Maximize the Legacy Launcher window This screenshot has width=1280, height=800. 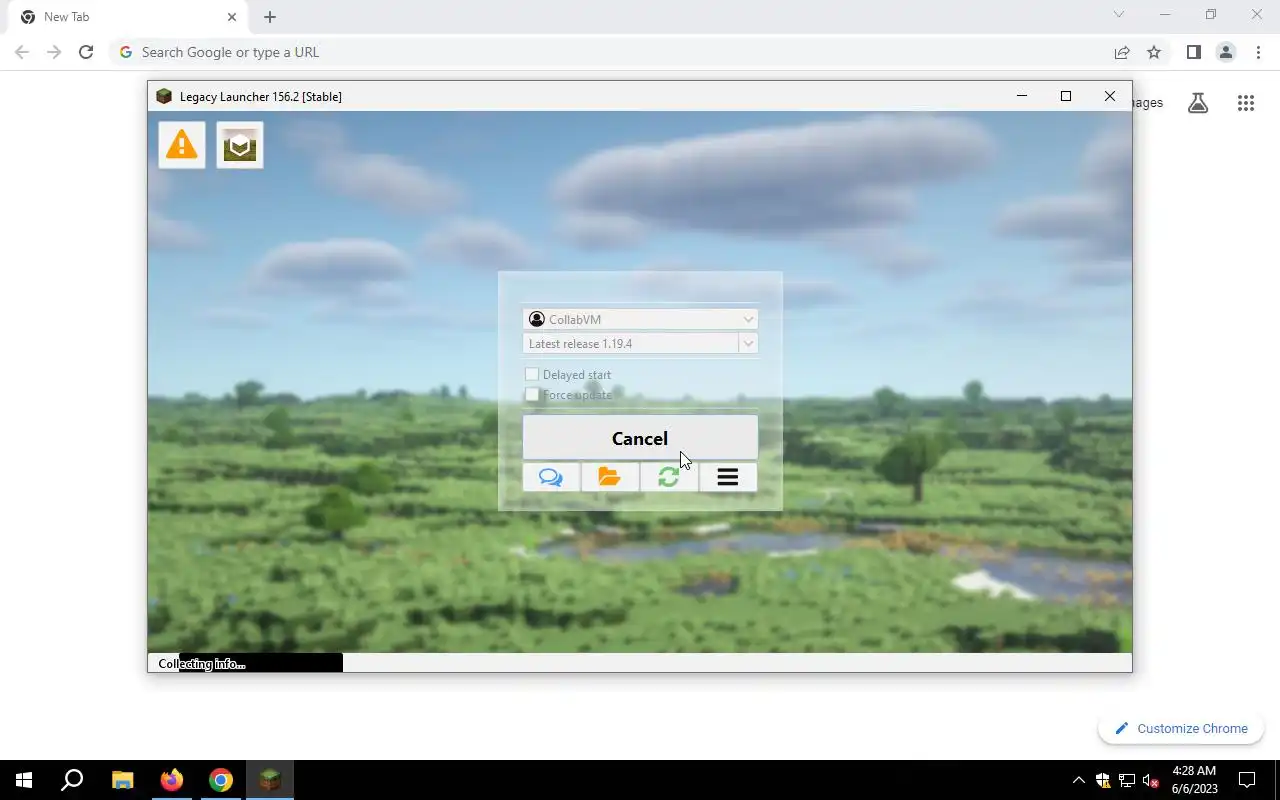click(1066, 96)
